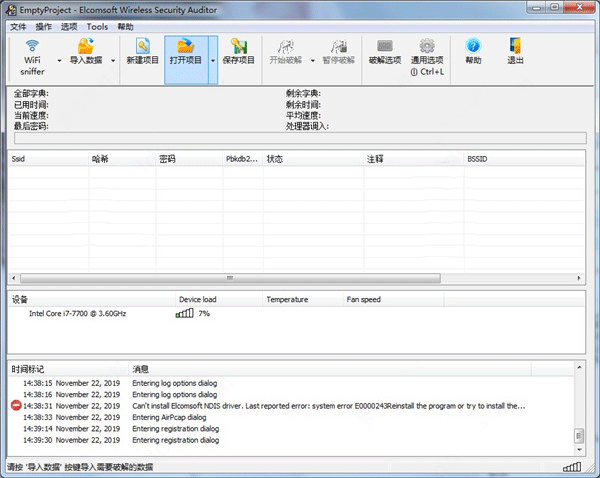Click the BSSID column header
The image size is (600, 478).
(524, 159)
